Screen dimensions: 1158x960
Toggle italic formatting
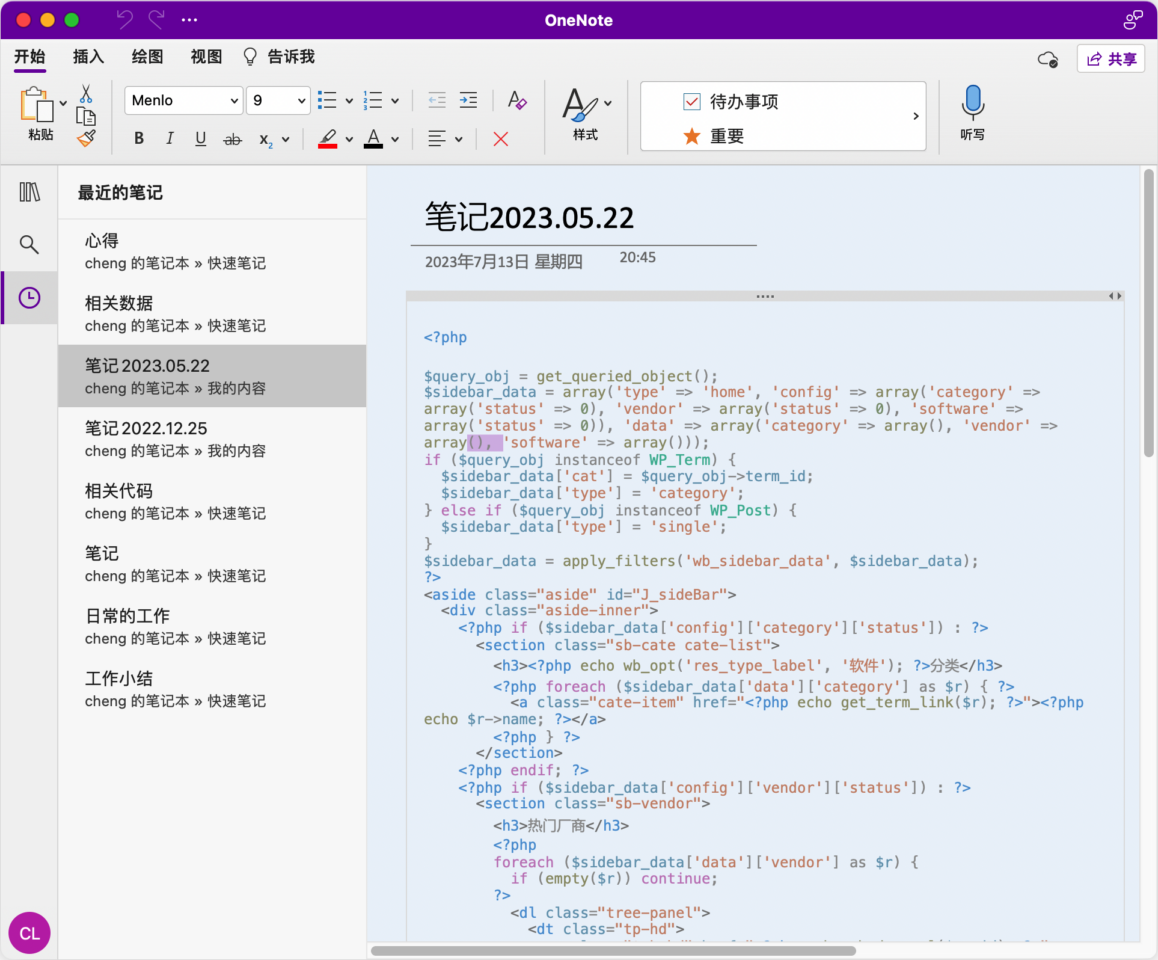[170, 139]
